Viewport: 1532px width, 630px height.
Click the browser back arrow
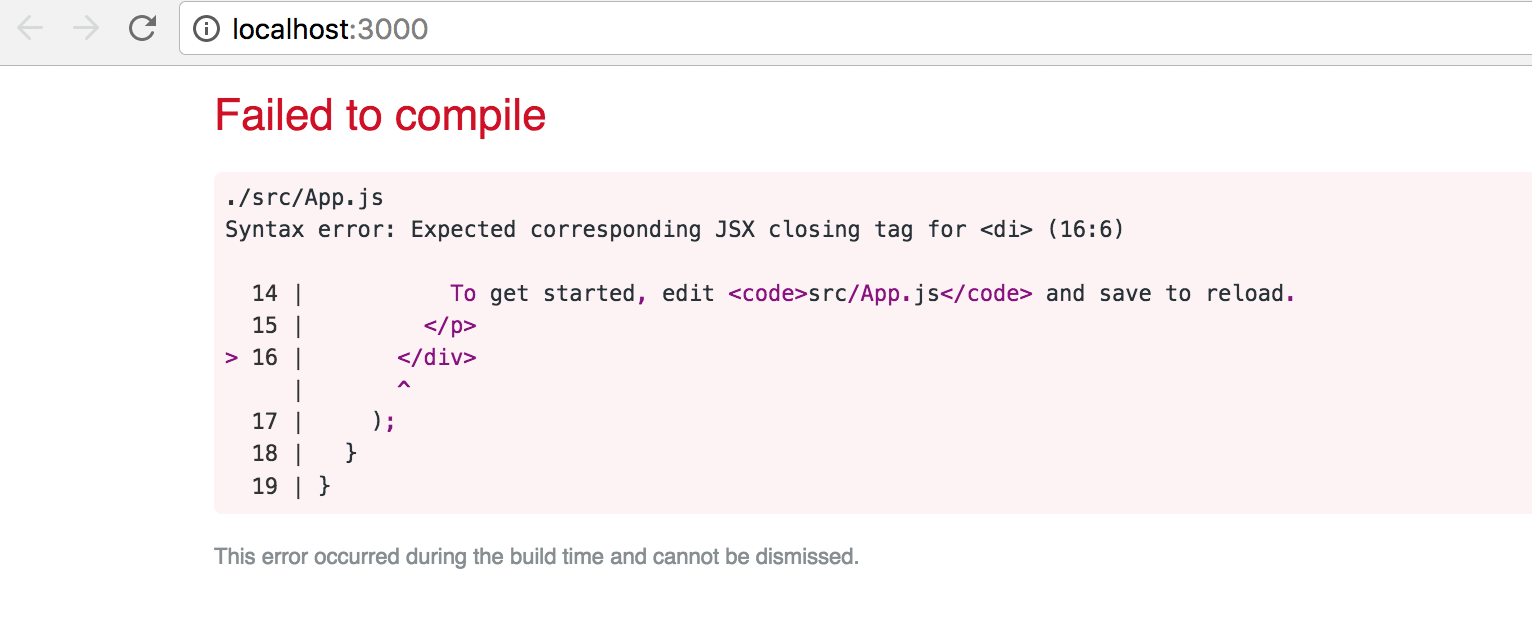[31, 28]
